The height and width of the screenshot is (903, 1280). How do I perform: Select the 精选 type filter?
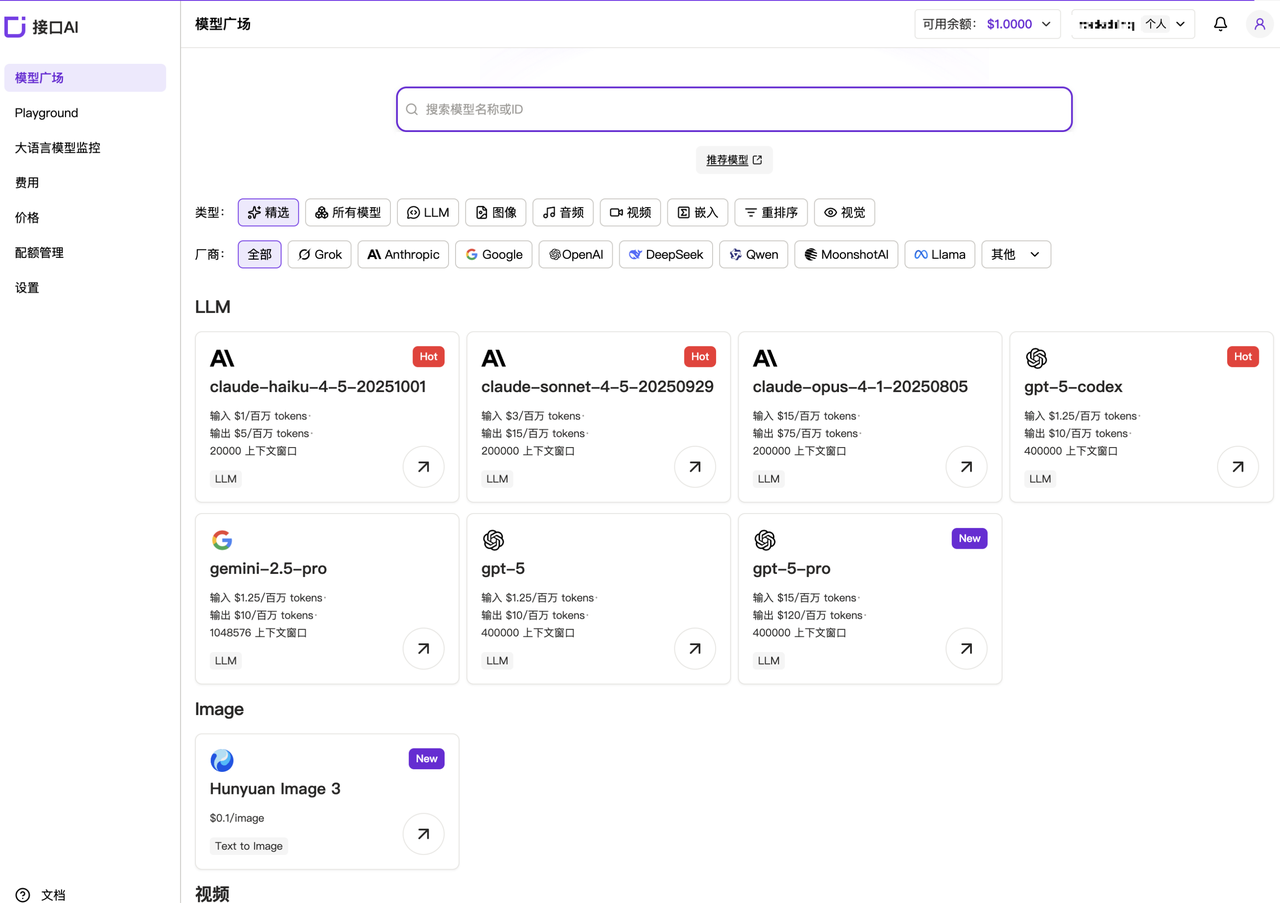click(x=268, y=212)
